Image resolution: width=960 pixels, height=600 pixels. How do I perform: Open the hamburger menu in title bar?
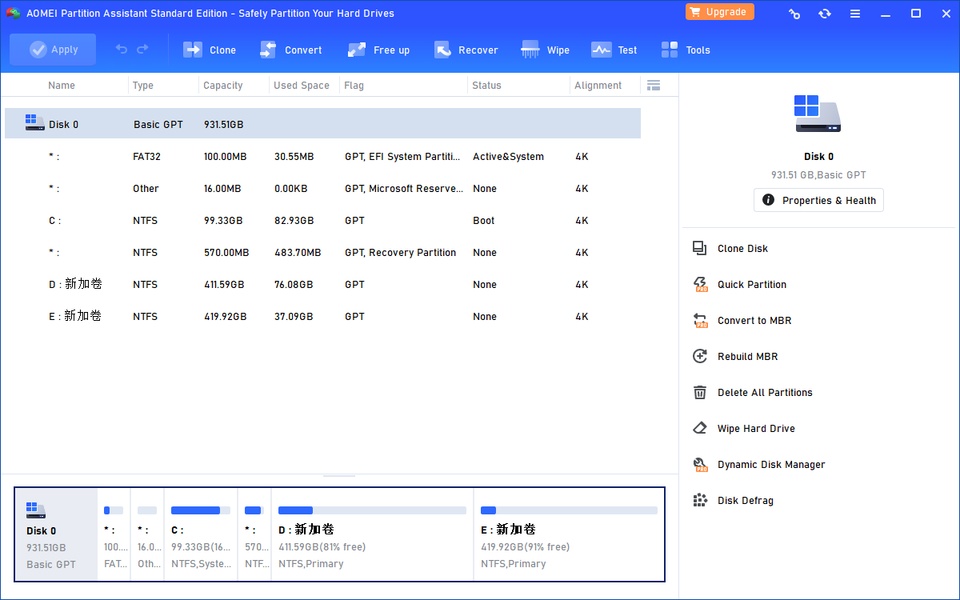tap(855, 13)
